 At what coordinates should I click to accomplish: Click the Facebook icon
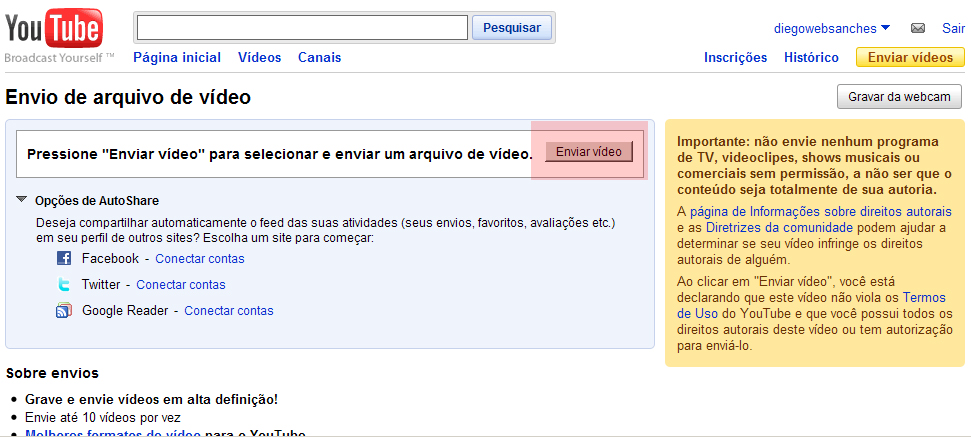tap(64, 259)
